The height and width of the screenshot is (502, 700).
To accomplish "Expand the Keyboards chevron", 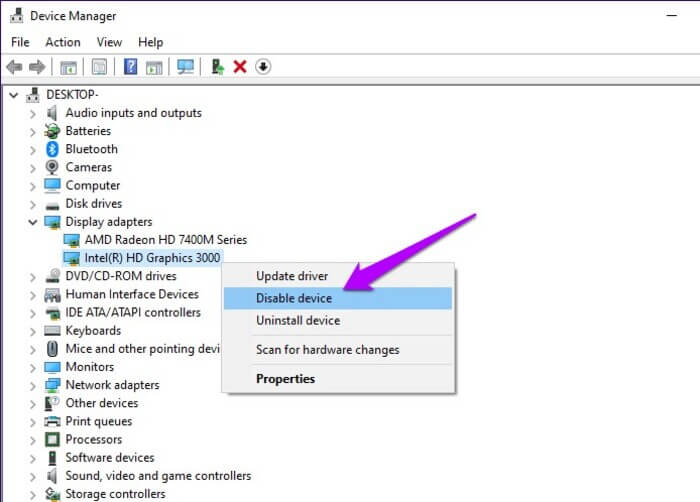I will click(33, 332).
